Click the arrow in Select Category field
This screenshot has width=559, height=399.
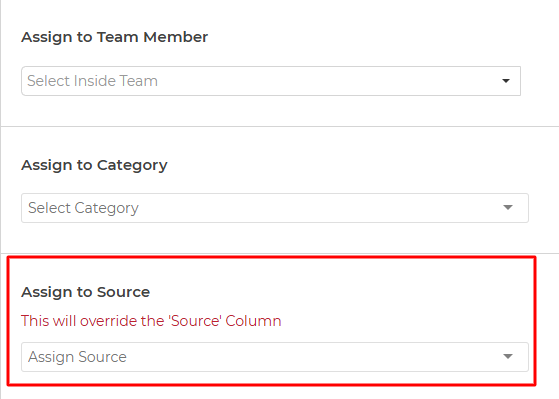pyautogui.click(x=508, y=208)
